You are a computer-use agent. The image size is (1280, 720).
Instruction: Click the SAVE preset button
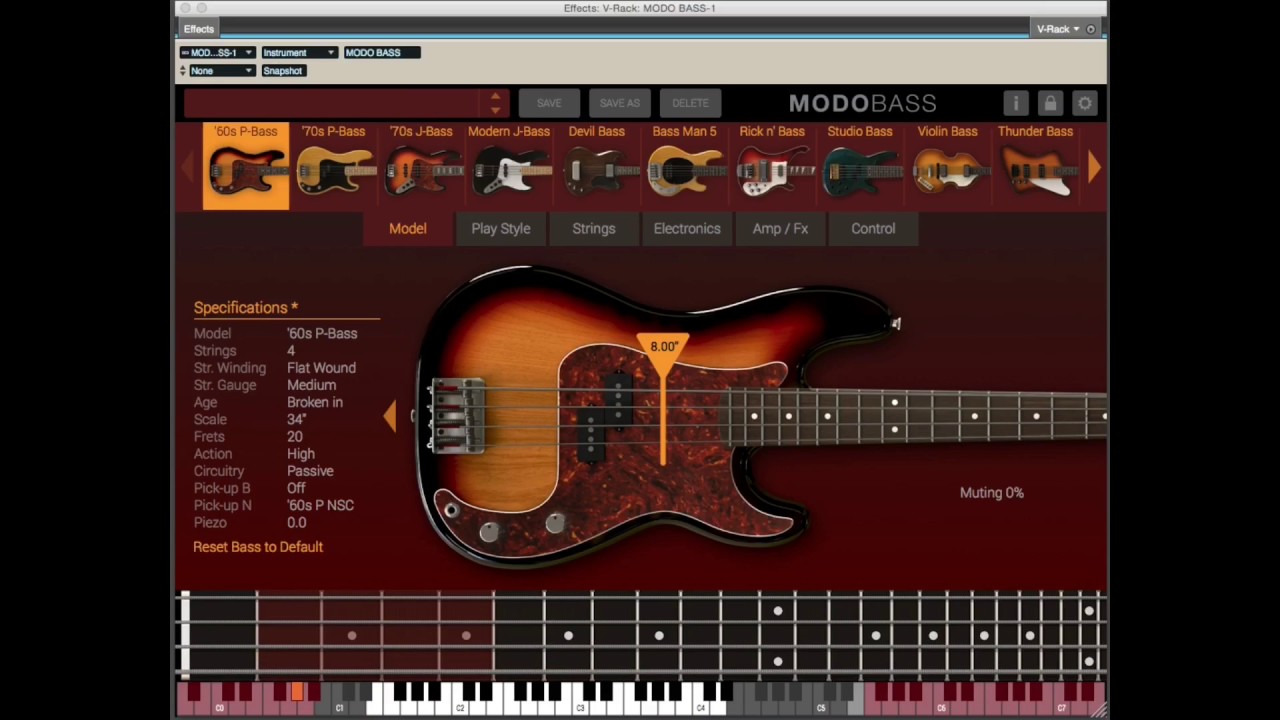[x=549, y=103]
